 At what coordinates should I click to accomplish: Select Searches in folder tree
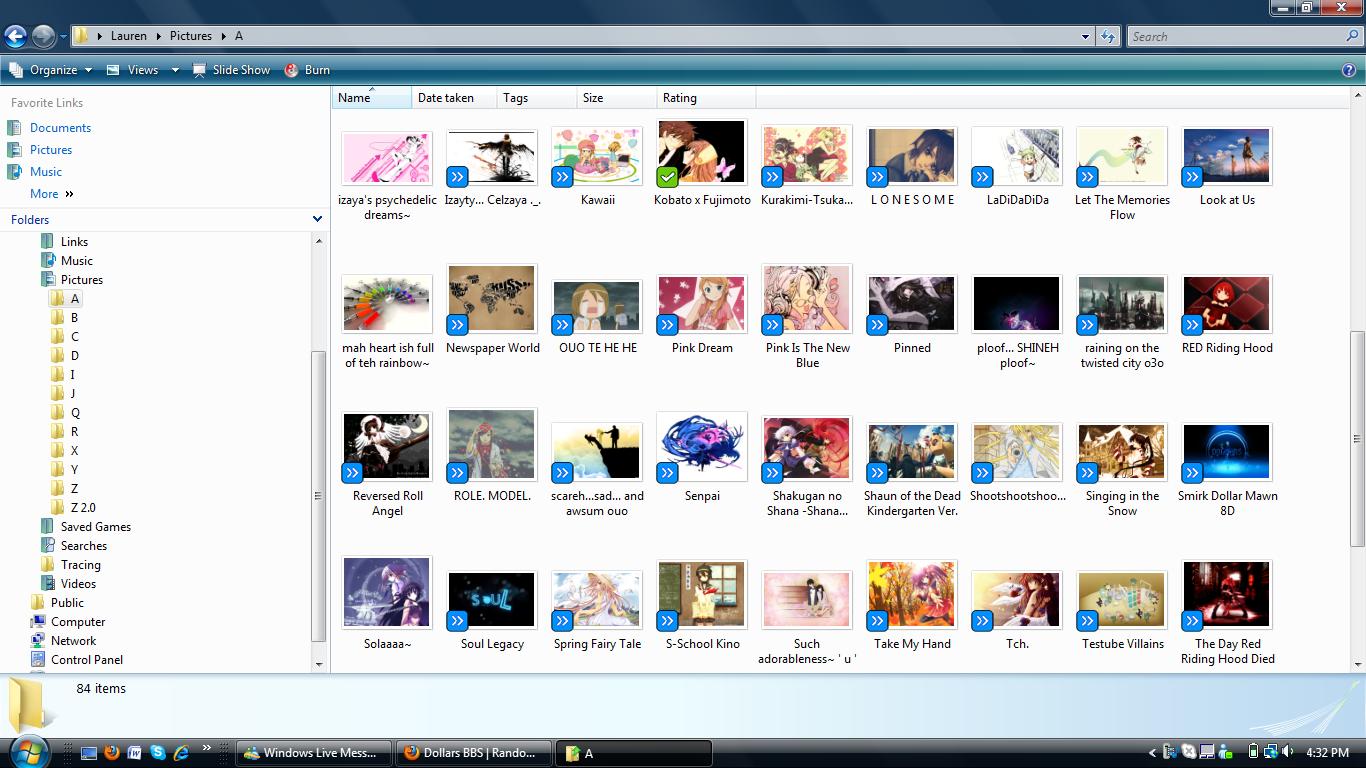point(83,546)
